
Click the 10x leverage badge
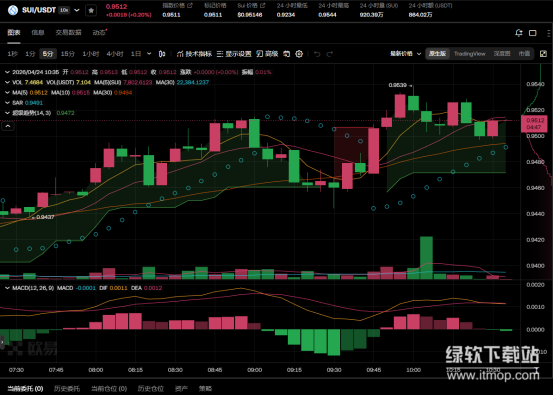(64, 10)
